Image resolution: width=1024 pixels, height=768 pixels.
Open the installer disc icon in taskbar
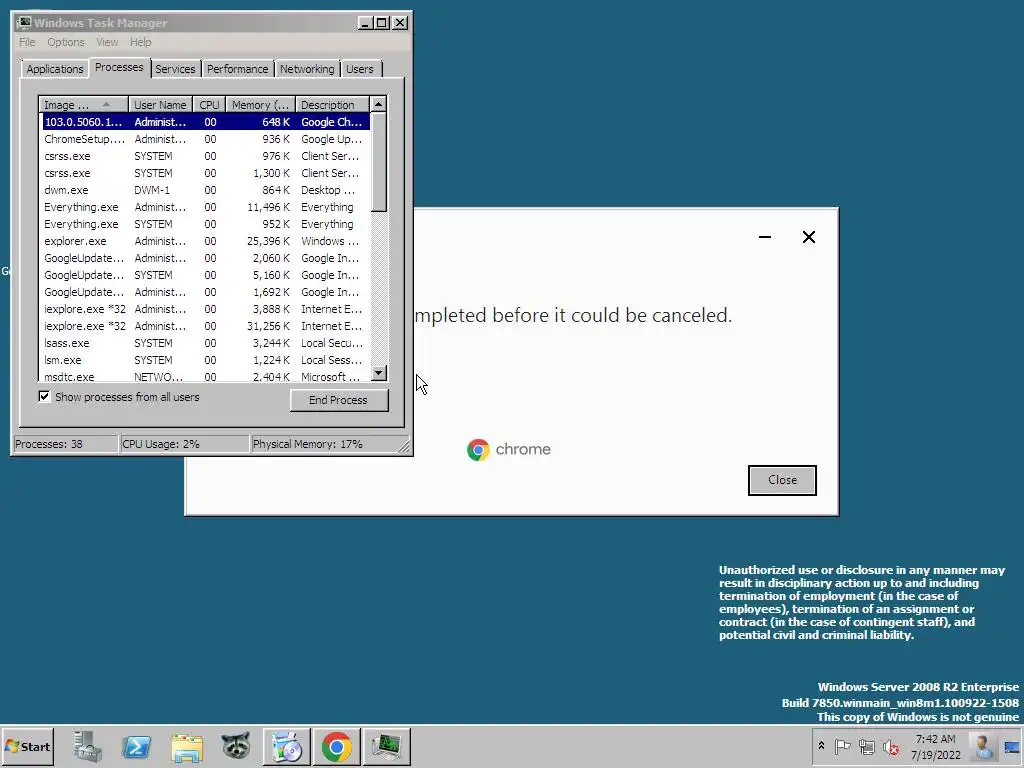click(x=287, y=746)
